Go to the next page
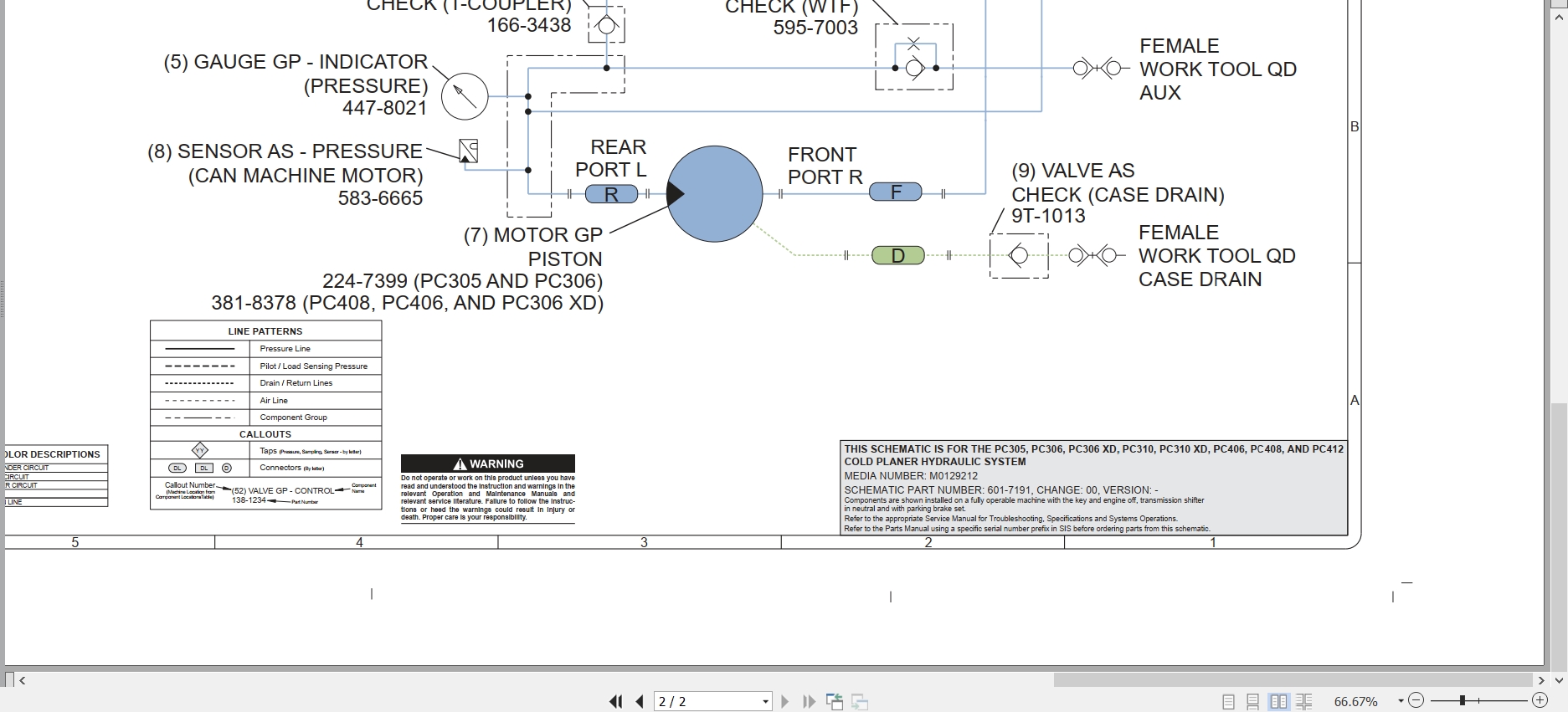The image size is (1568, 712). [x=784, y=701]
